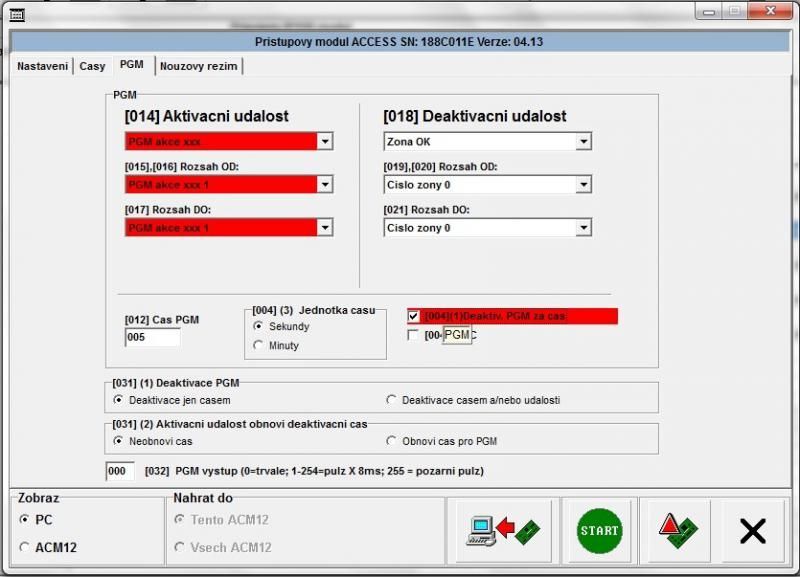Switch to the Casy tab
Image resolution: width=800 pixels, height=577 pixels.
click(x=92, y=66)
